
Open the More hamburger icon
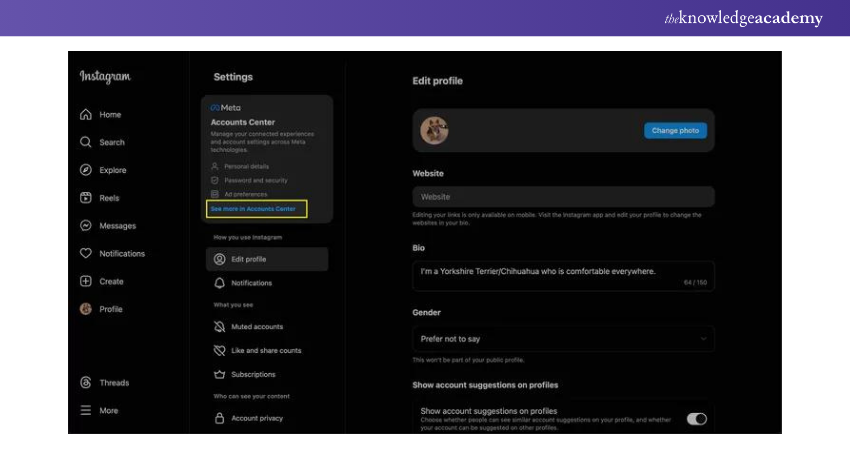pyautogui.click(x=86, y=410)
